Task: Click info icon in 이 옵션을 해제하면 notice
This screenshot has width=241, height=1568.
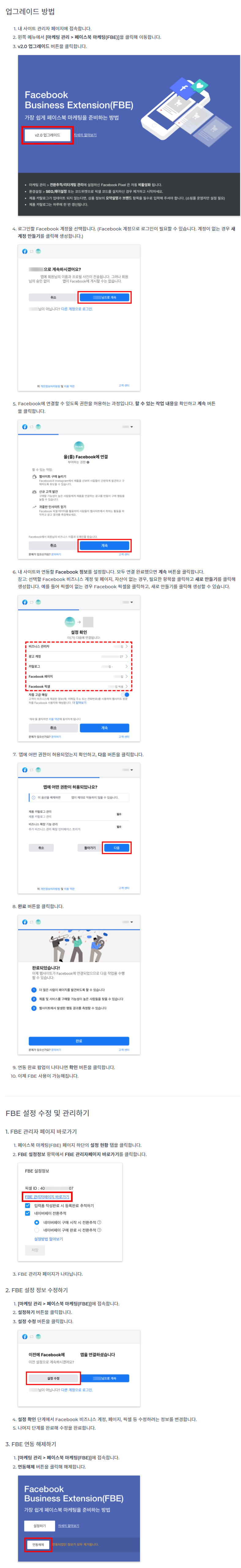Action: click(x=33, y=797)
